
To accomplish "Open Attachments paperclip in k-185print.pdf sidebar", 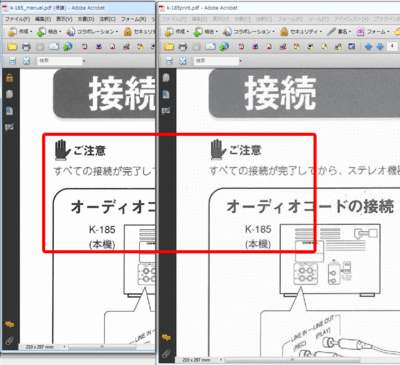I will [166, 353].
